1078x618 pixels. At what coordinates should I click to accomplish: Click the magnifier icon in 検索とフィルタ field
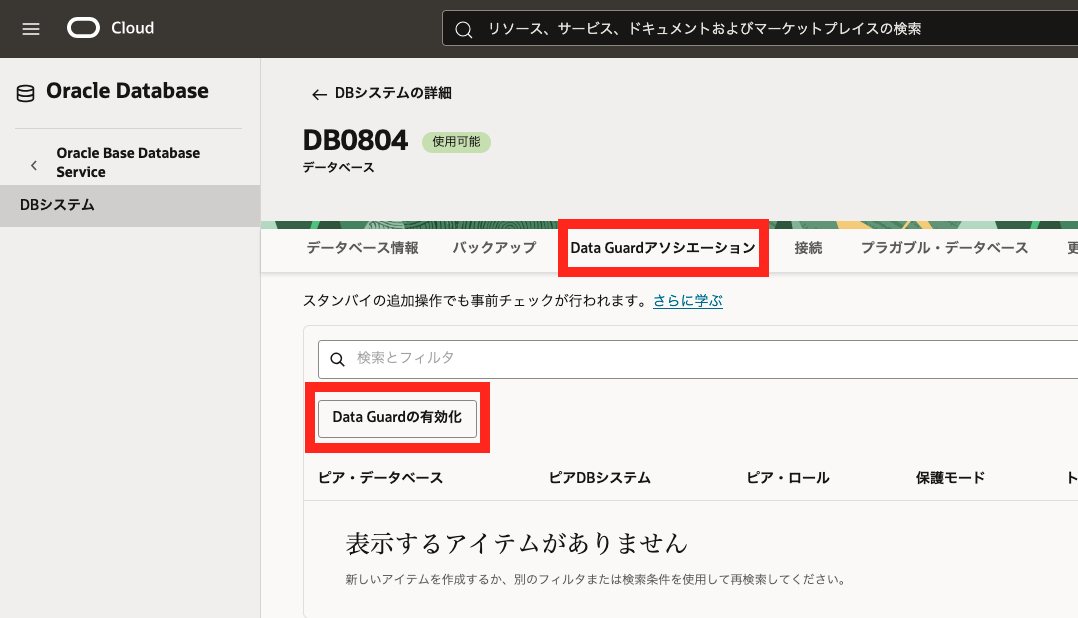coord(337,358)
